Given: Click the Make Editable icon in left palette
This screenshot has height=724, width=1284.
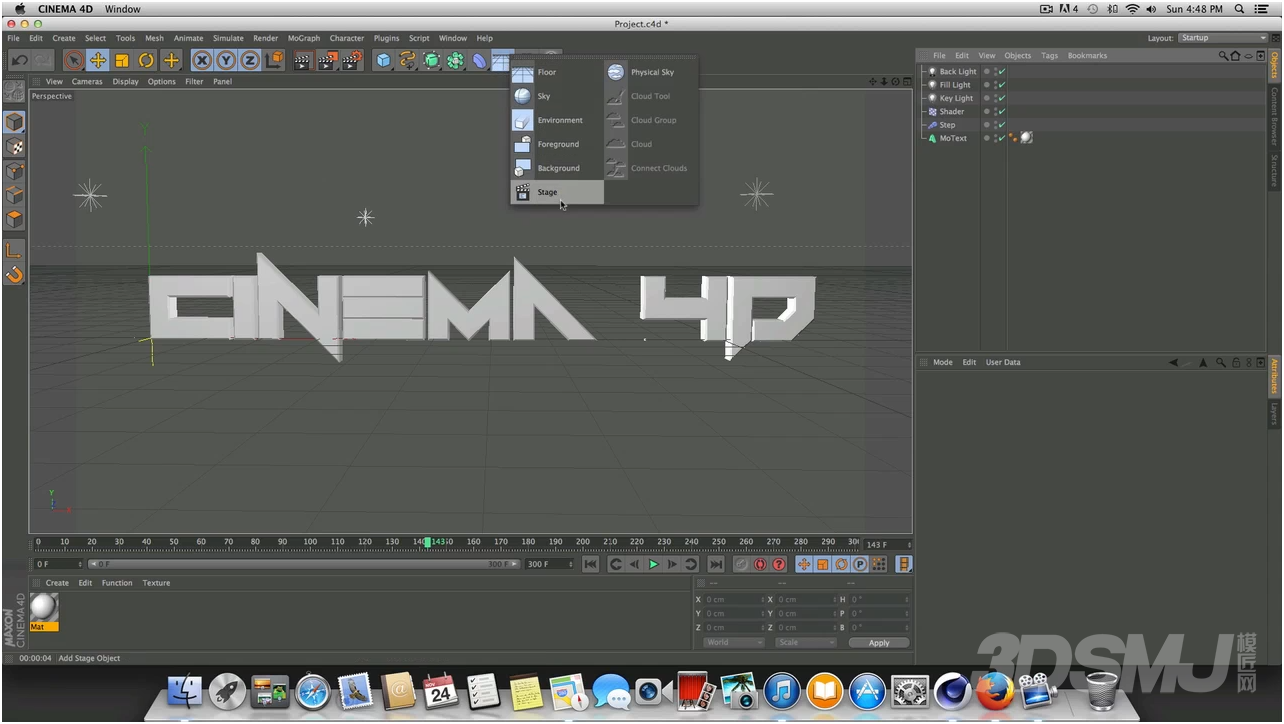Looking at the screenshot, I should 14,91.
